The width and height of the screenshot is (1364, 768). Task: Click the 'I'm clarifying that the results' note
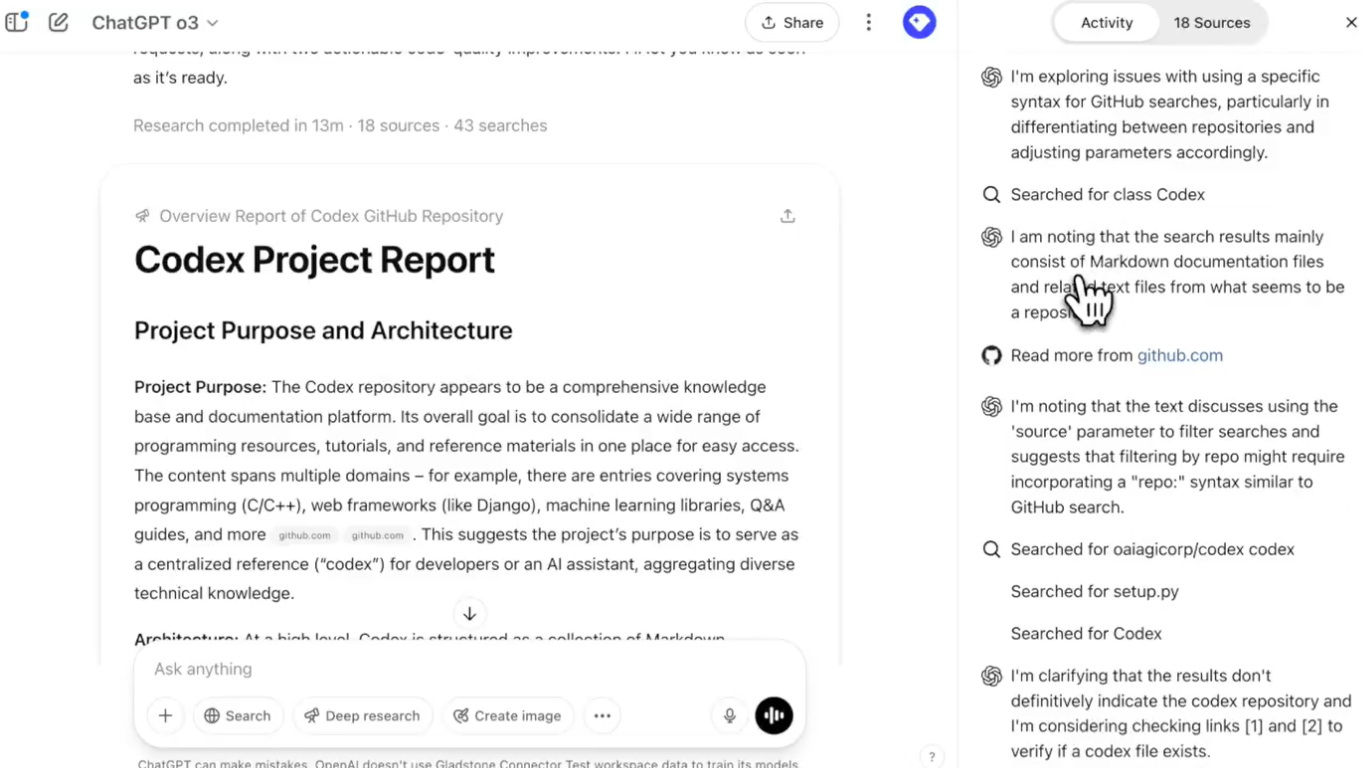click(x=1181, y=713)
